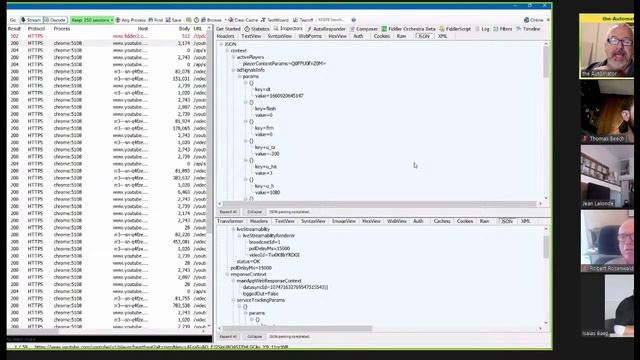Viewport: 640px width, 360px height.
Task: Open the Filters tab
Action: tap(502, 29)
